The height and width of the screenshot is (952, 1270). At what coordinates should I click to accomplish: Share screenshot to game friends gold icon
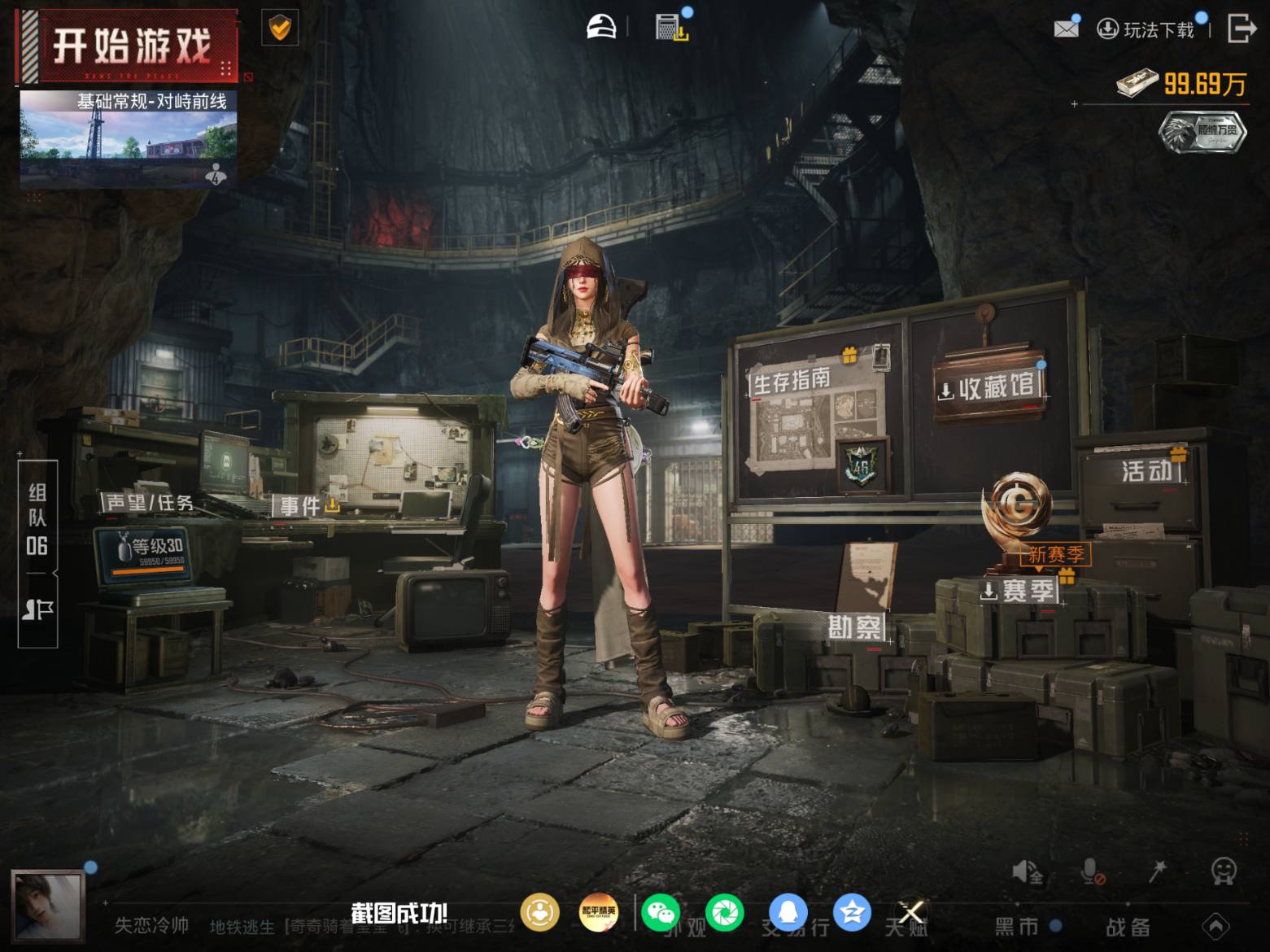click(540, 912)
